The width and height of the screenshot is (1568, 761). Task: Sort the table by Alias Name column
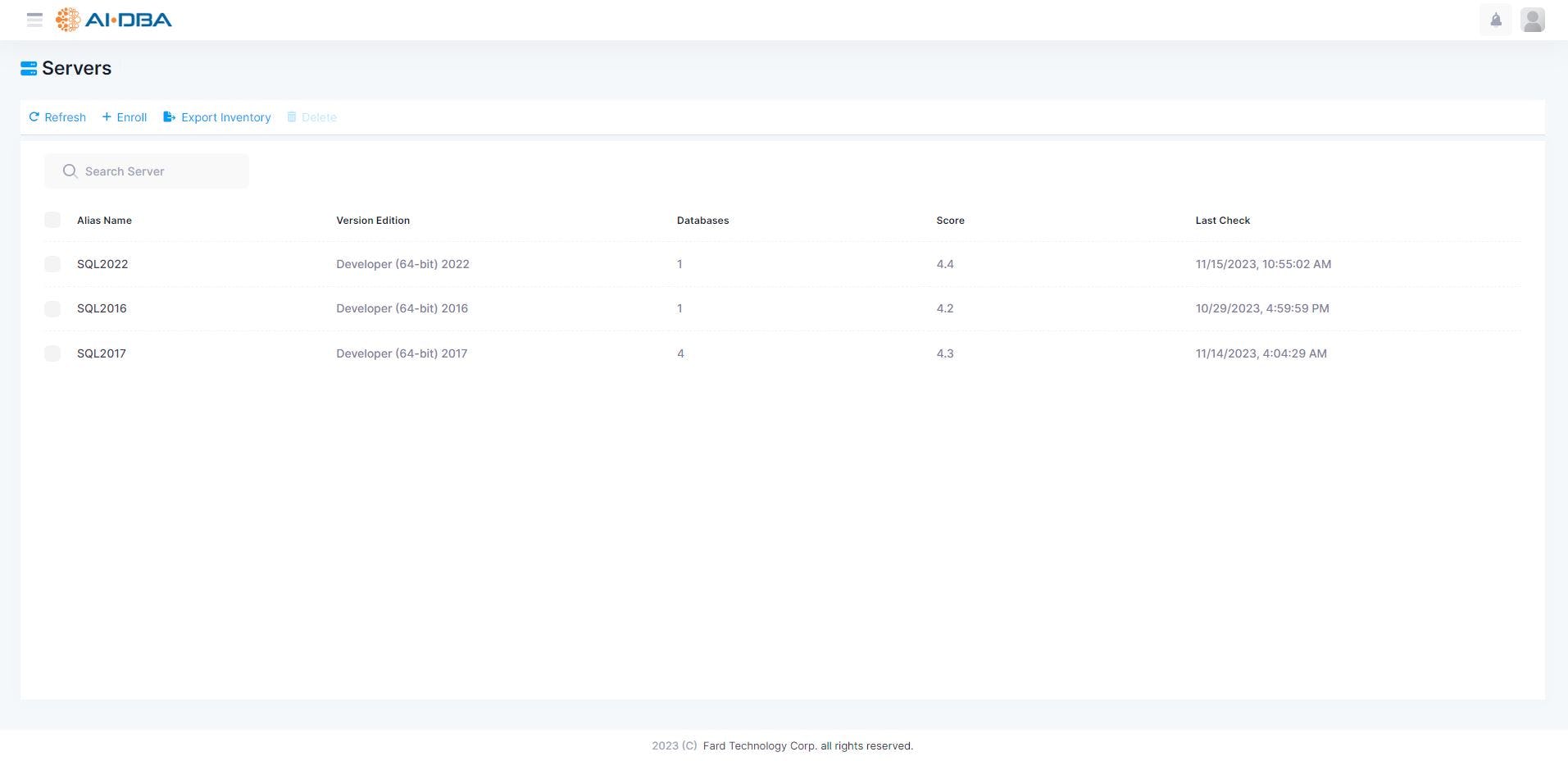(x=104, y=220)
